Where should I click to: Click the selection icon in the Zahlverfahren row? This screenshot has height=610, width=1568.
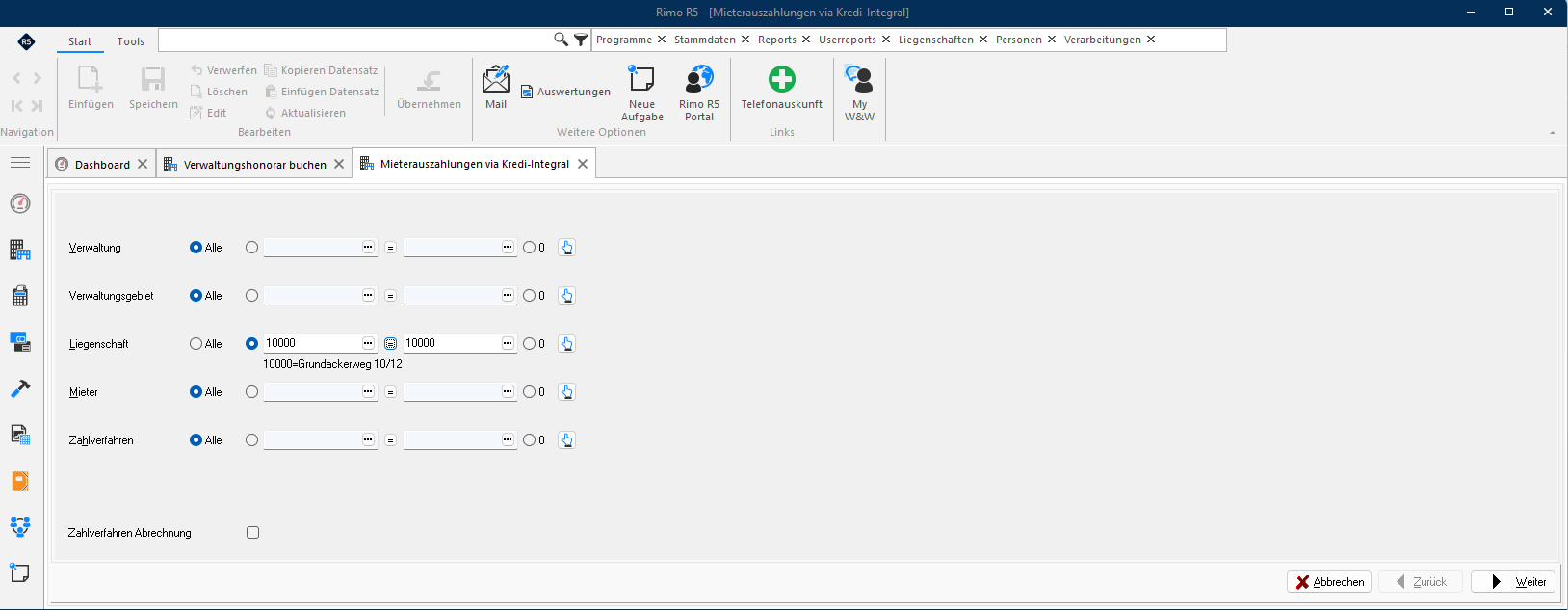566,440
